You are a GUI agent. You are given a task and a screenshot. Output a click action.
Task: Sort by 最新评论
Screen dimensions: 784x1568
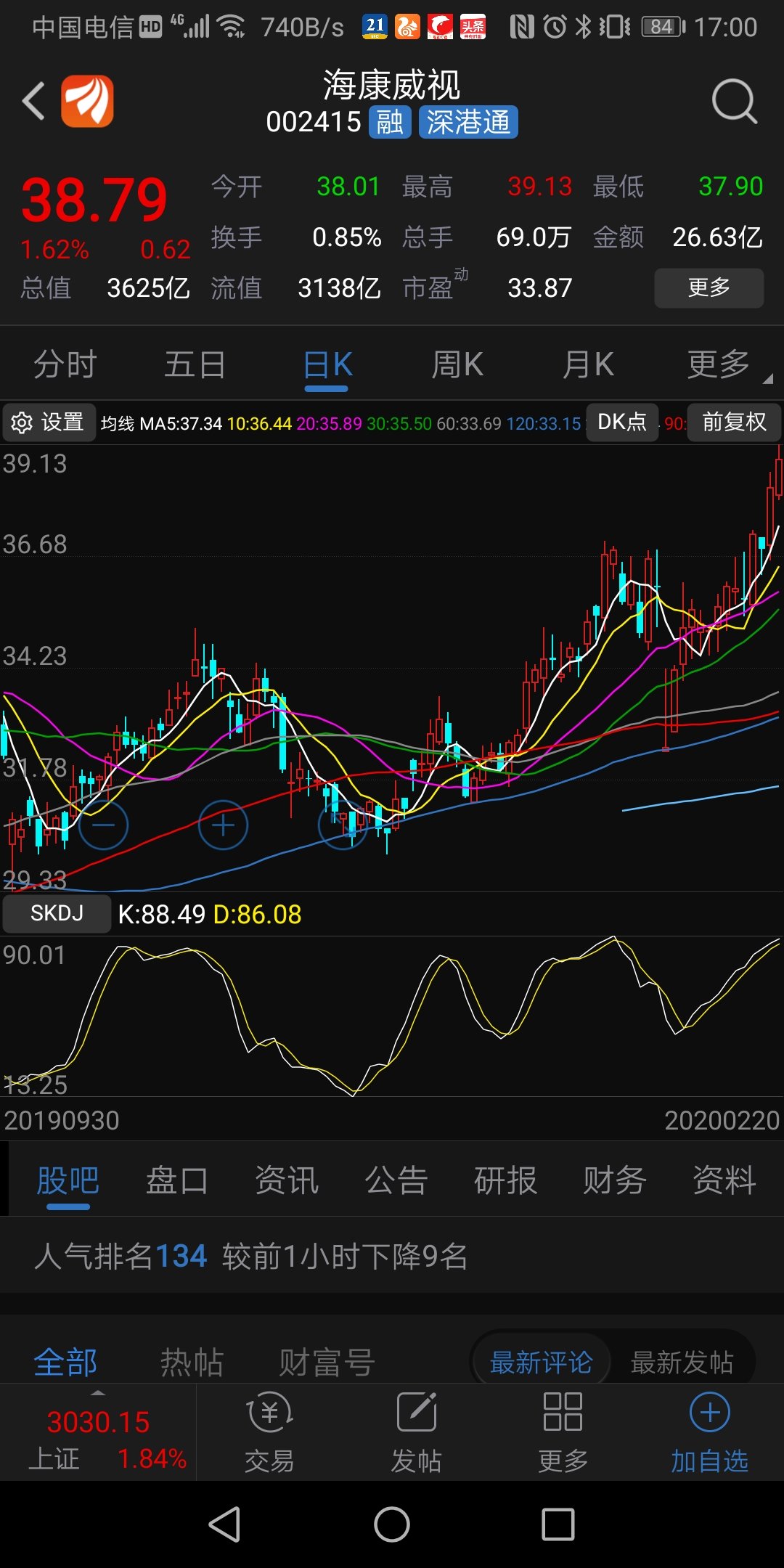tap(541, 1363)
